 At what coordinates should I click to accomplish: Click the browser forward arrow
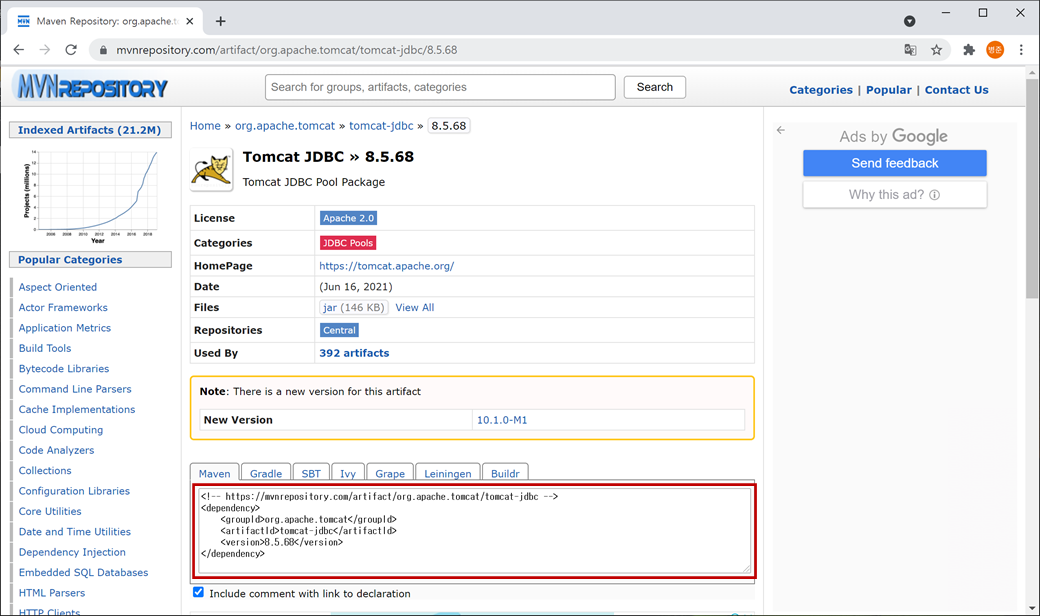coord(44,50)
